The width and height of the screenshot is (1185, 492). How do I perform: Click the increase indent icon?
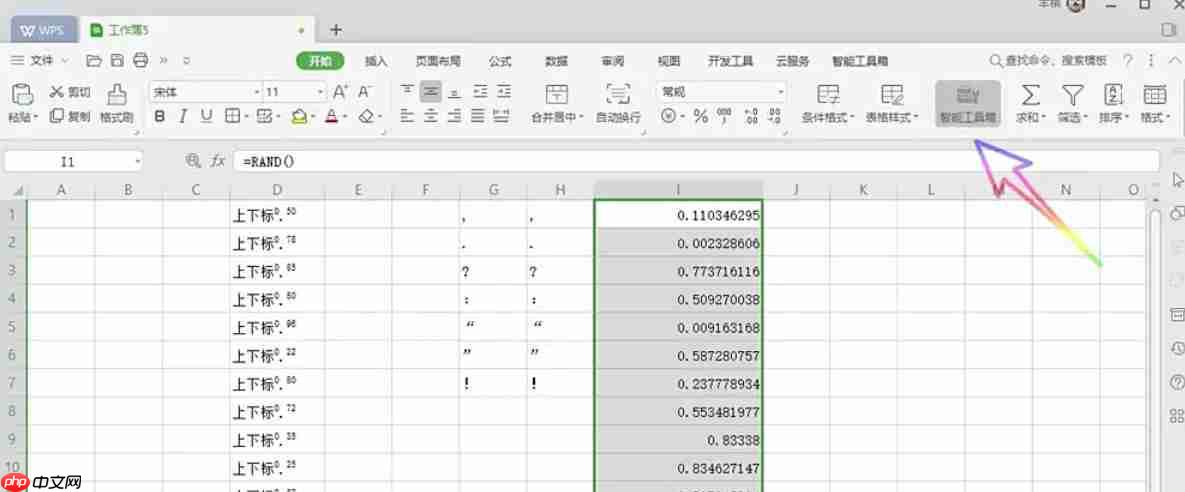coord(503,92)
